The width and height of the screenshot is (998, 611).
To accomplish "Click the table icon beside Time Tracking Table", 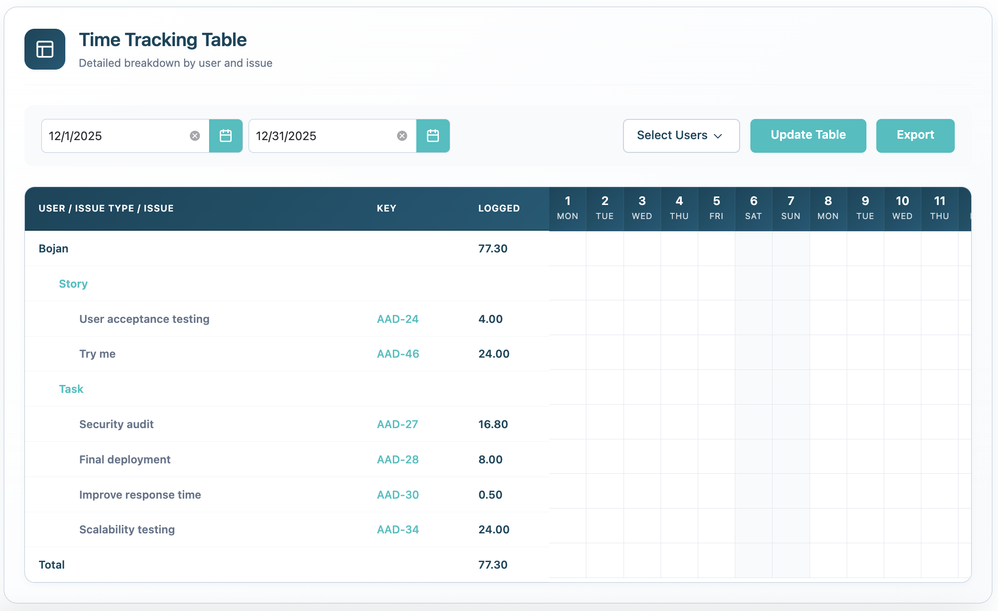I will pyautogui.click(x=45, y=49).
